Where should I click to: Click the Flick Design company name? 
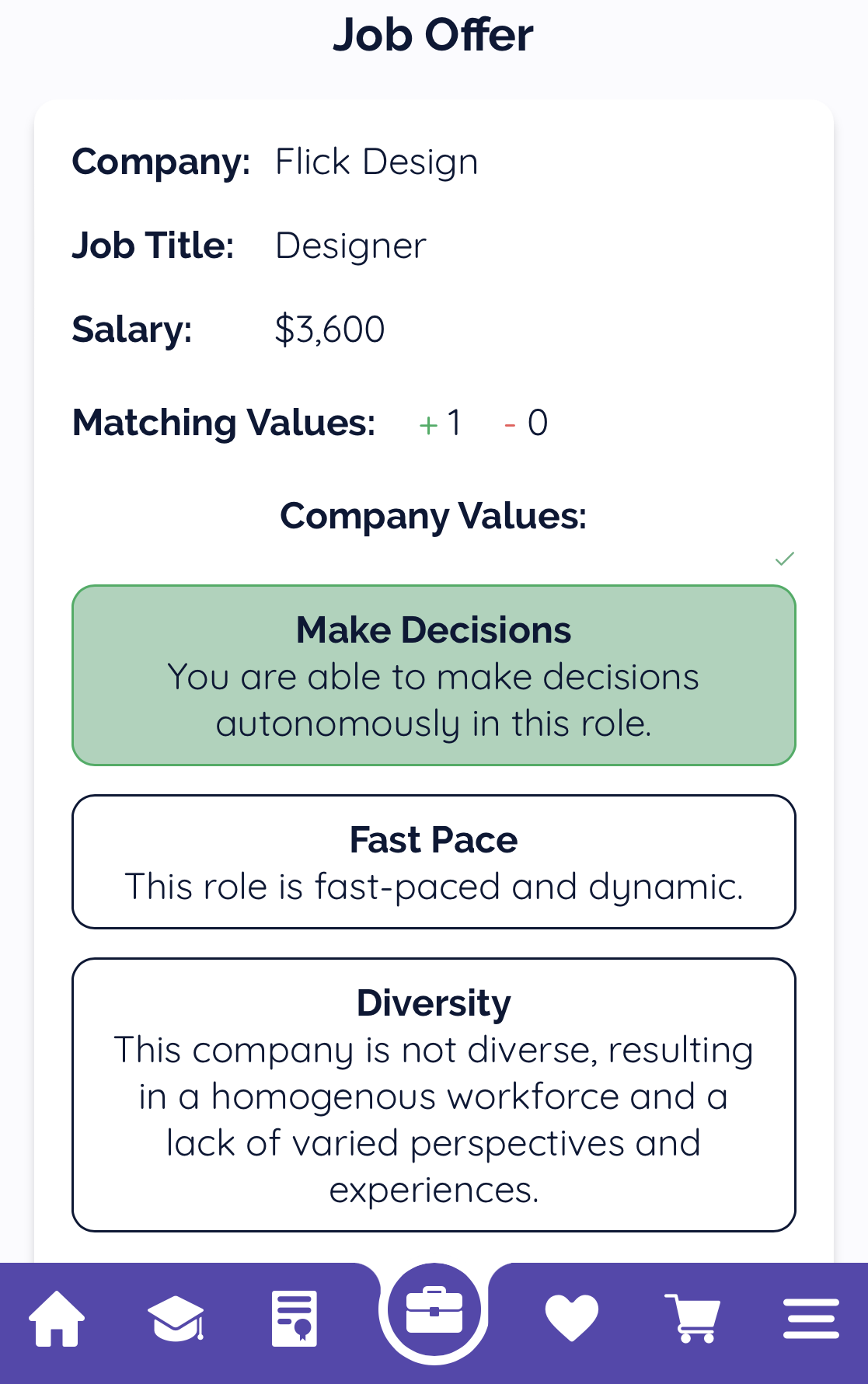(377, 162)
